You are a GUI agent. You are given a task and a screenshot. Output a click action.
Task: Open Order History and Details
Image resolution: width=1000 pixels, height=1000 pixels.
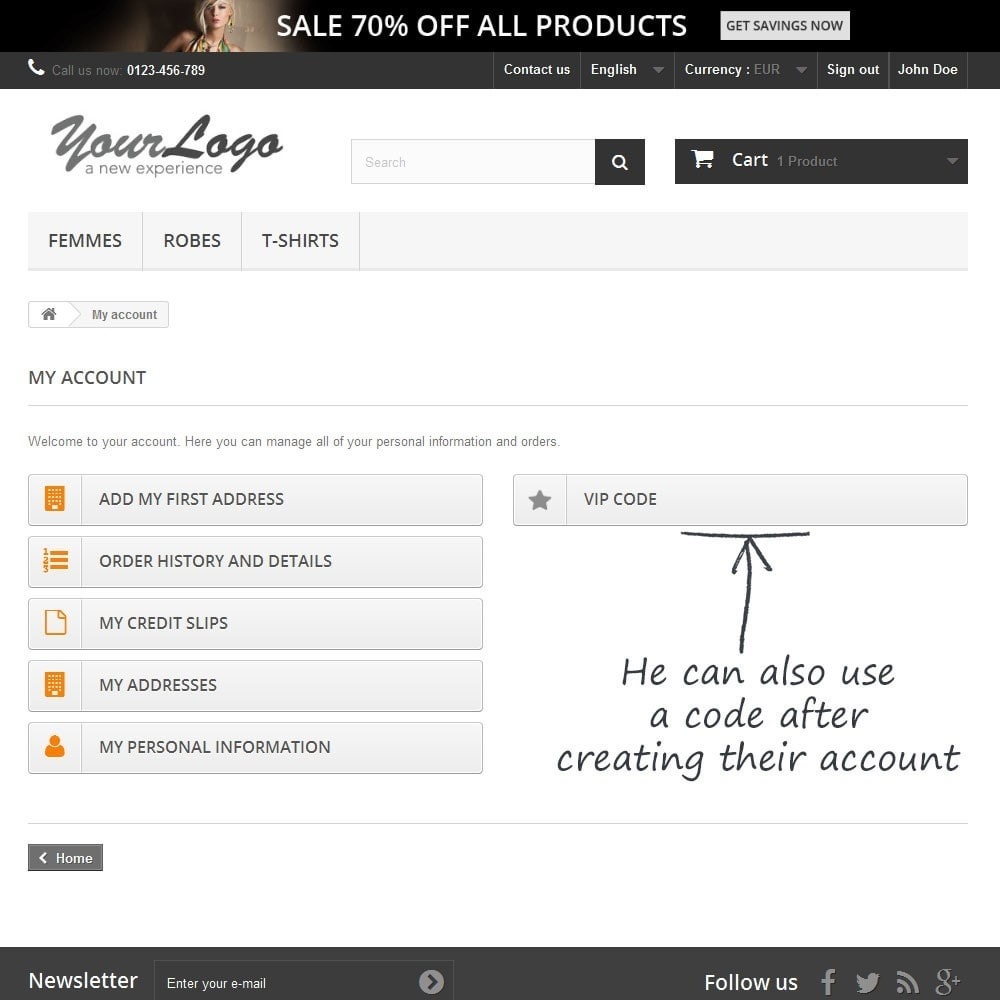tap(255, 561)
